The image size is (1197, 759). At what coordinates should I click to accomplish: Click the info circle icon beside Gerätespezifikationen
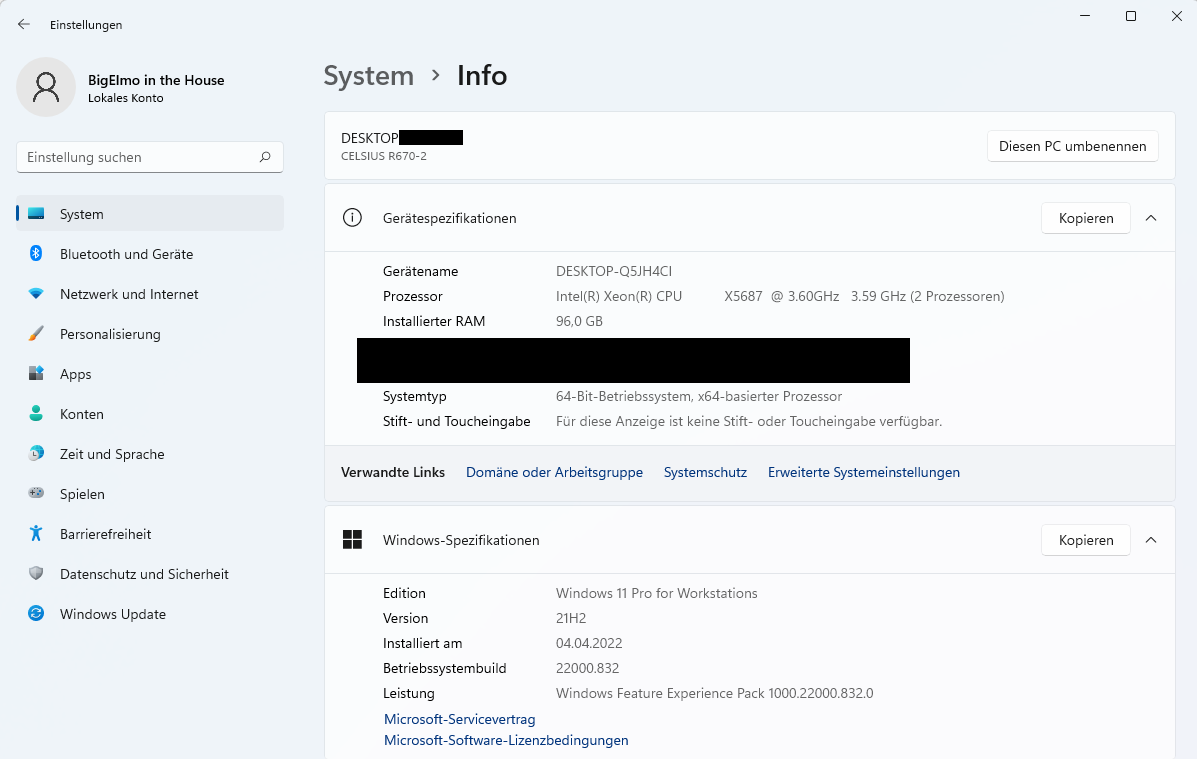[352, 218]
